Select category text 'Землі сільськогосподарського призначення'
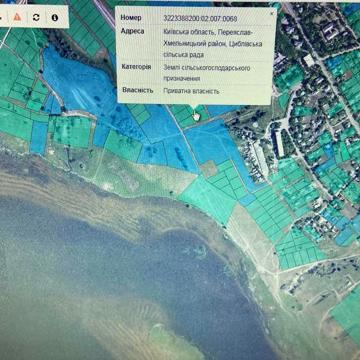360x360 pixels. coord(207,73)
